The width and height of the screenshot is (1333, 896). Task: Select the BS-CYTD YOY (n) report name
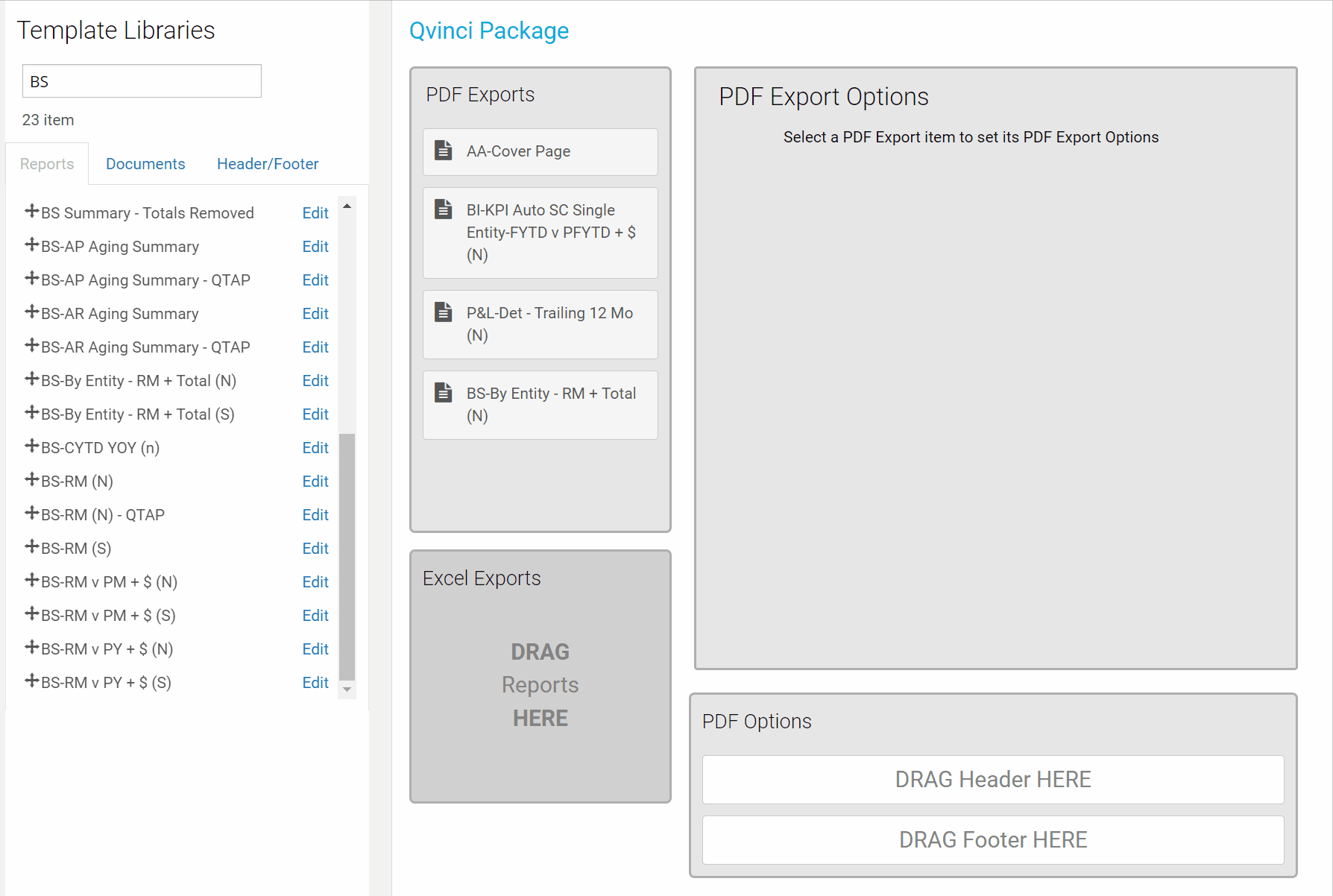101,448
